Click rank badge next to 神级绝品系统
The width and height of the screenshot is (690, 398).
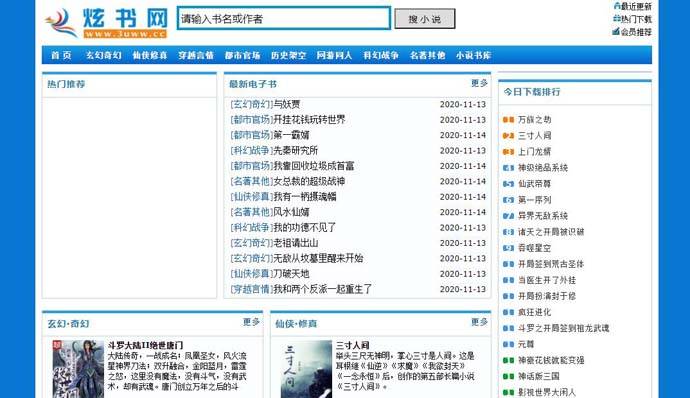click(508, 168)
